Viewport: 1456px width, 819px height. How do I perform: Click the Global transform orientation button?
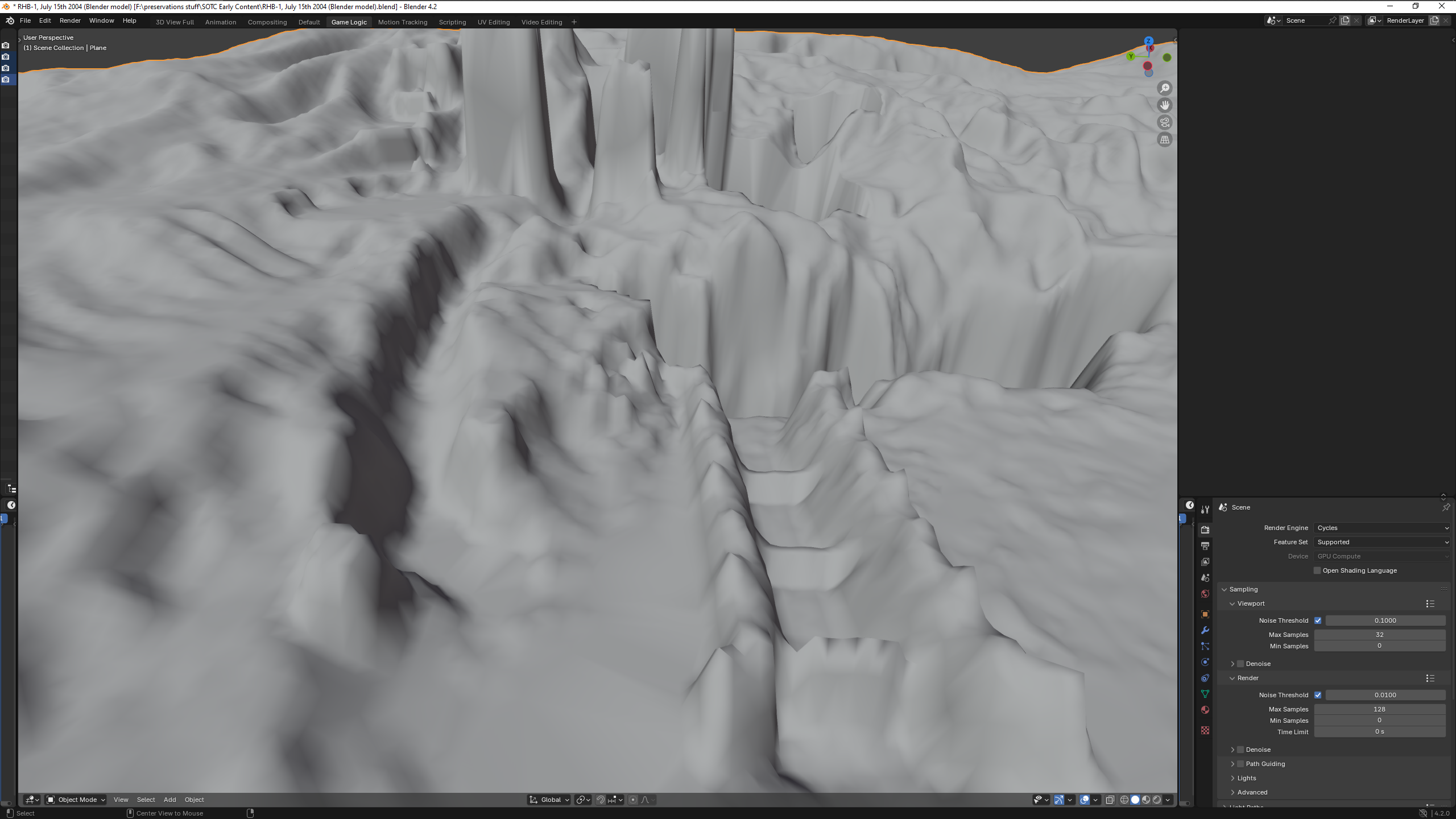549,800
